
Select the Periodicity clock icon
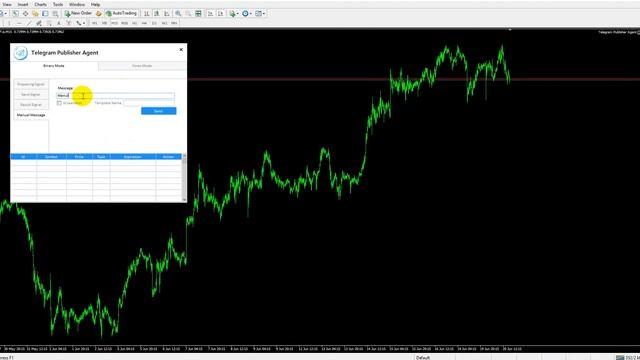pos(245,13)
